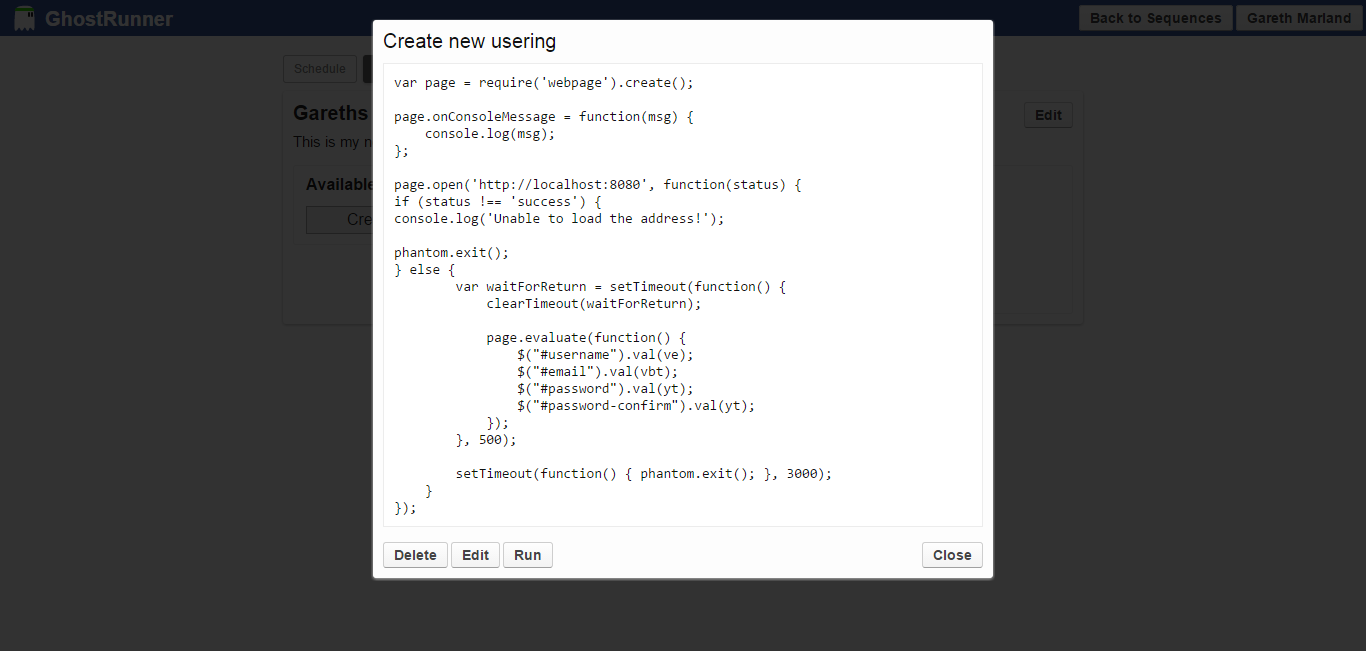Image resolution: width=1366 pixels, height=651 pixels.
Task: Click the 'setTimeout(function() { phantom.exit(); }, 3000);' line
Action: (x=644, y=474)
